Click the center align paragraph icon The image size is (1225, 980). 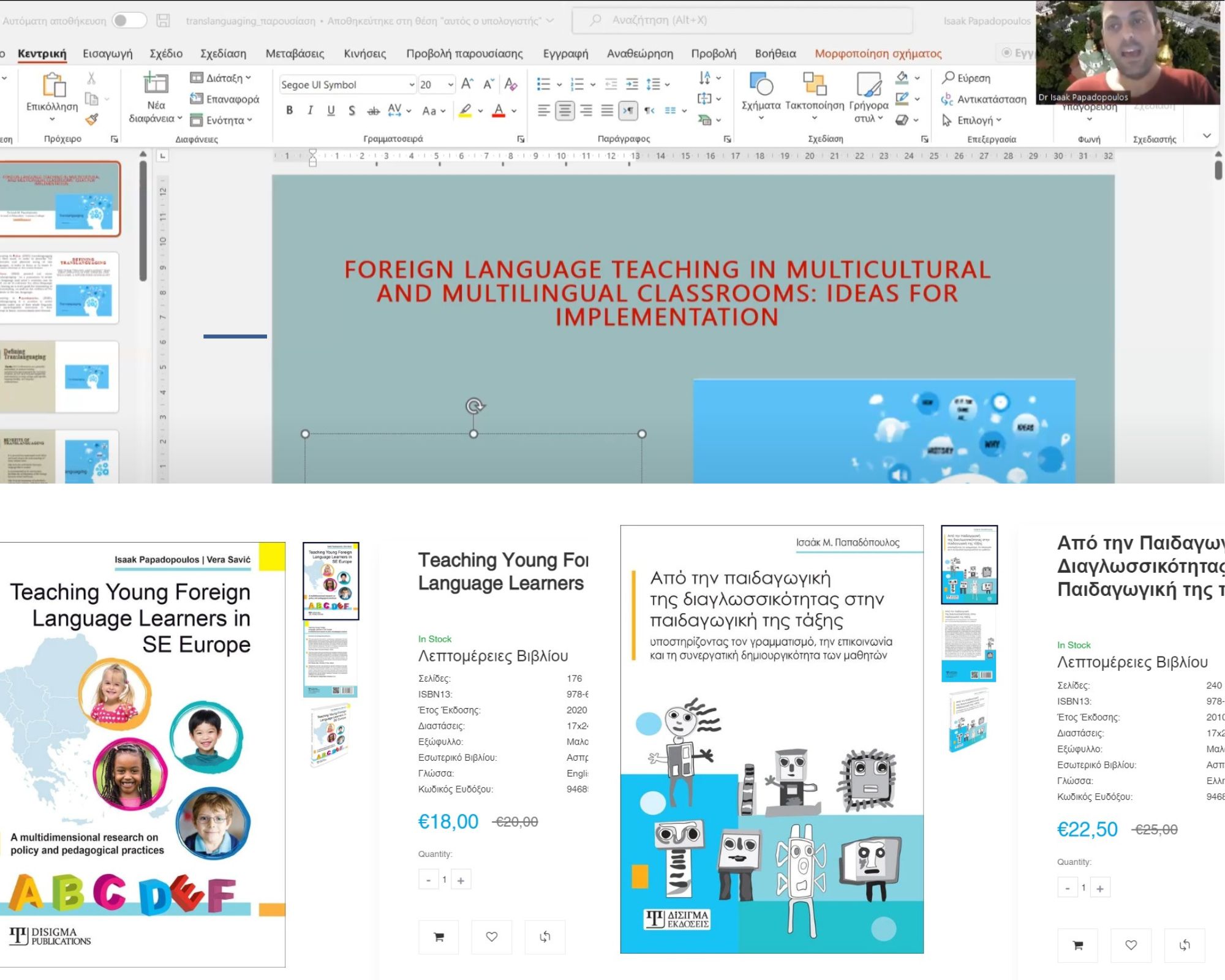565,110
